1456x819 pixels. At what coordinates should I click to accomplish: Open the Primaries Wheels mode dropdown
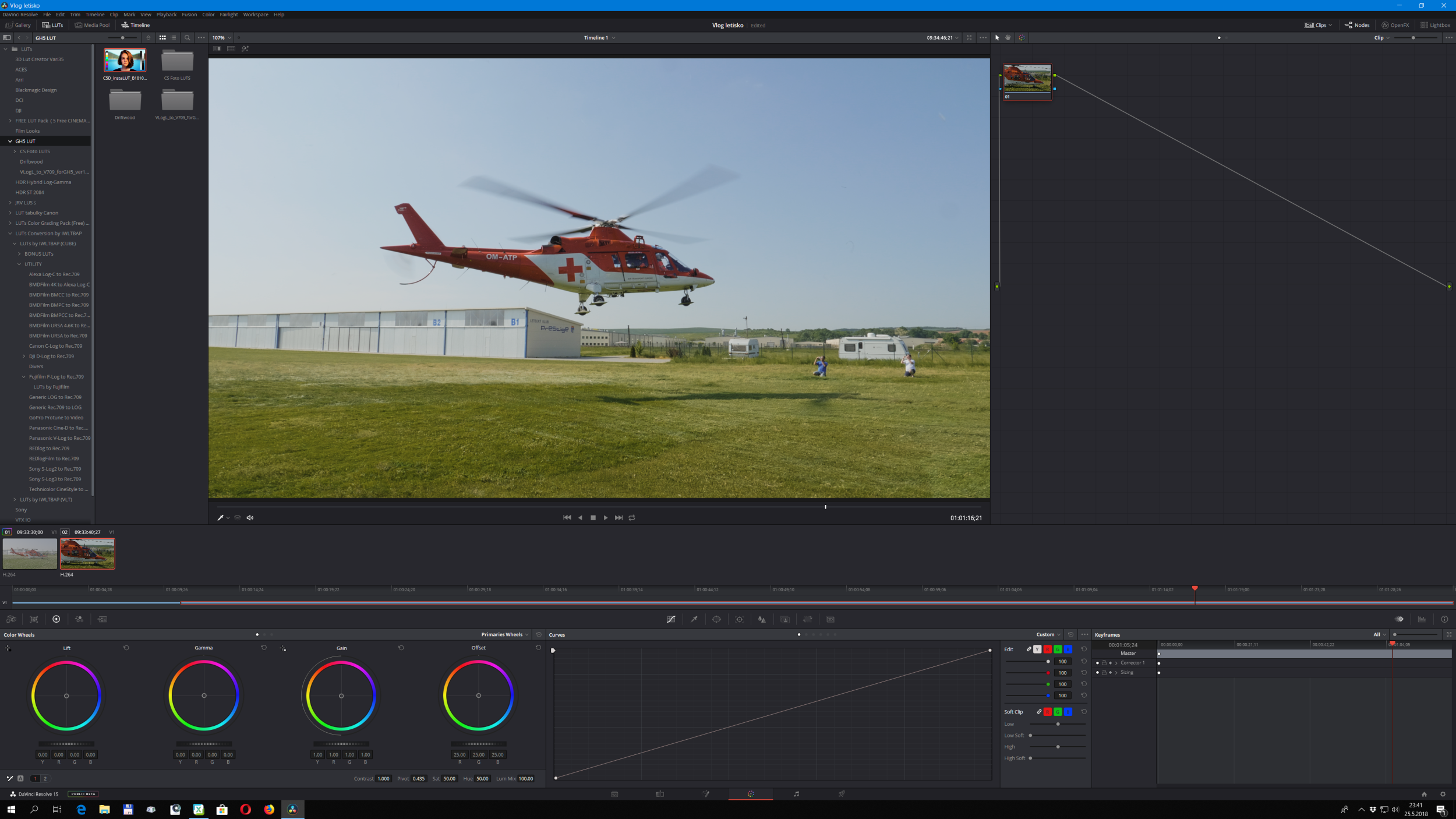click(504, 634)
